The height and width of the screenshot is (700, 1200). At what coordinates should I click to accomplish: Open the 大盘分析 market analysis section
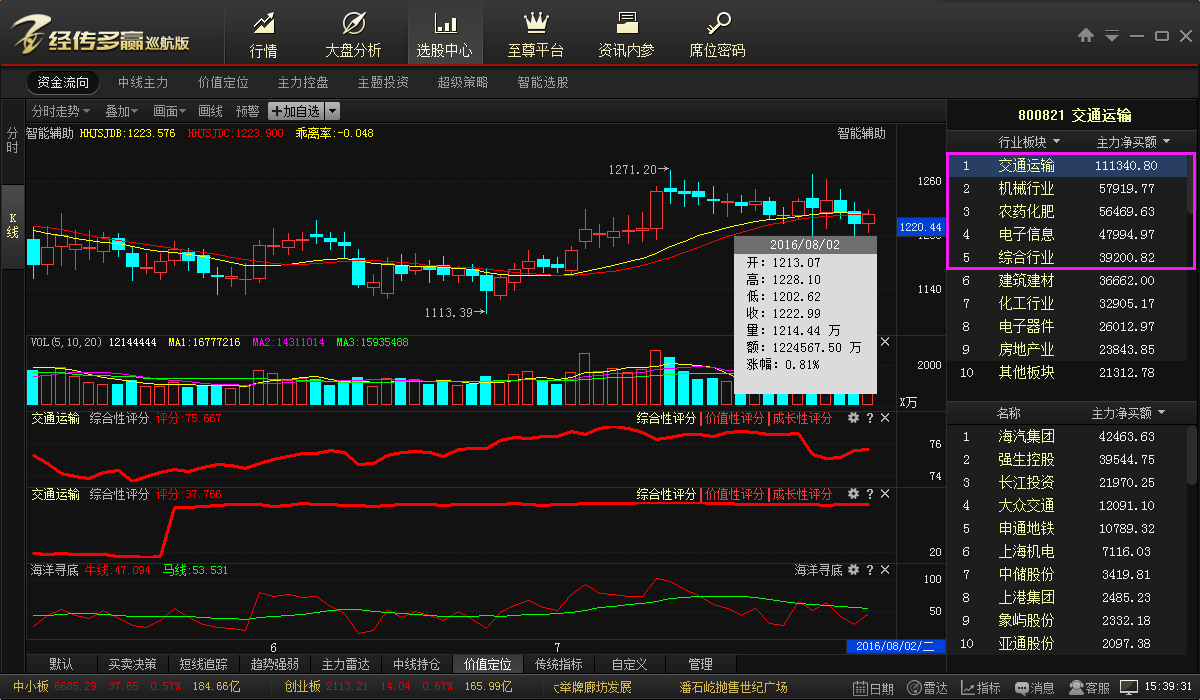353,34
